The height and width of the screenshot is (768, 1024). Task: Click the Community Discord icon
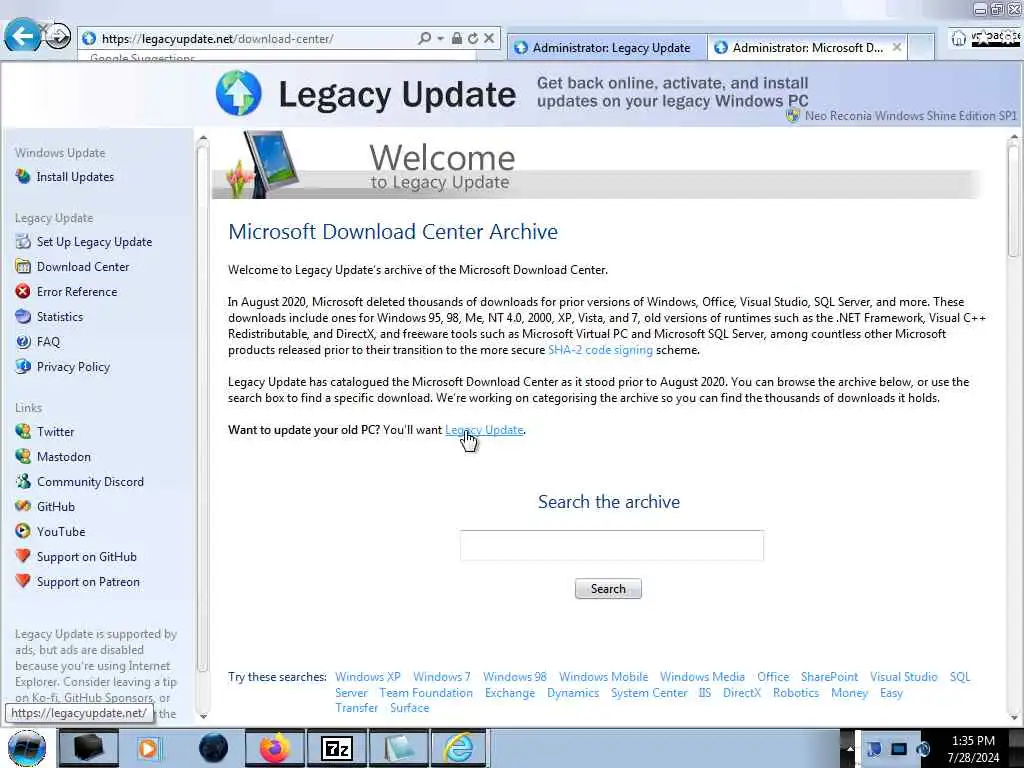click(x=23, y=481)
